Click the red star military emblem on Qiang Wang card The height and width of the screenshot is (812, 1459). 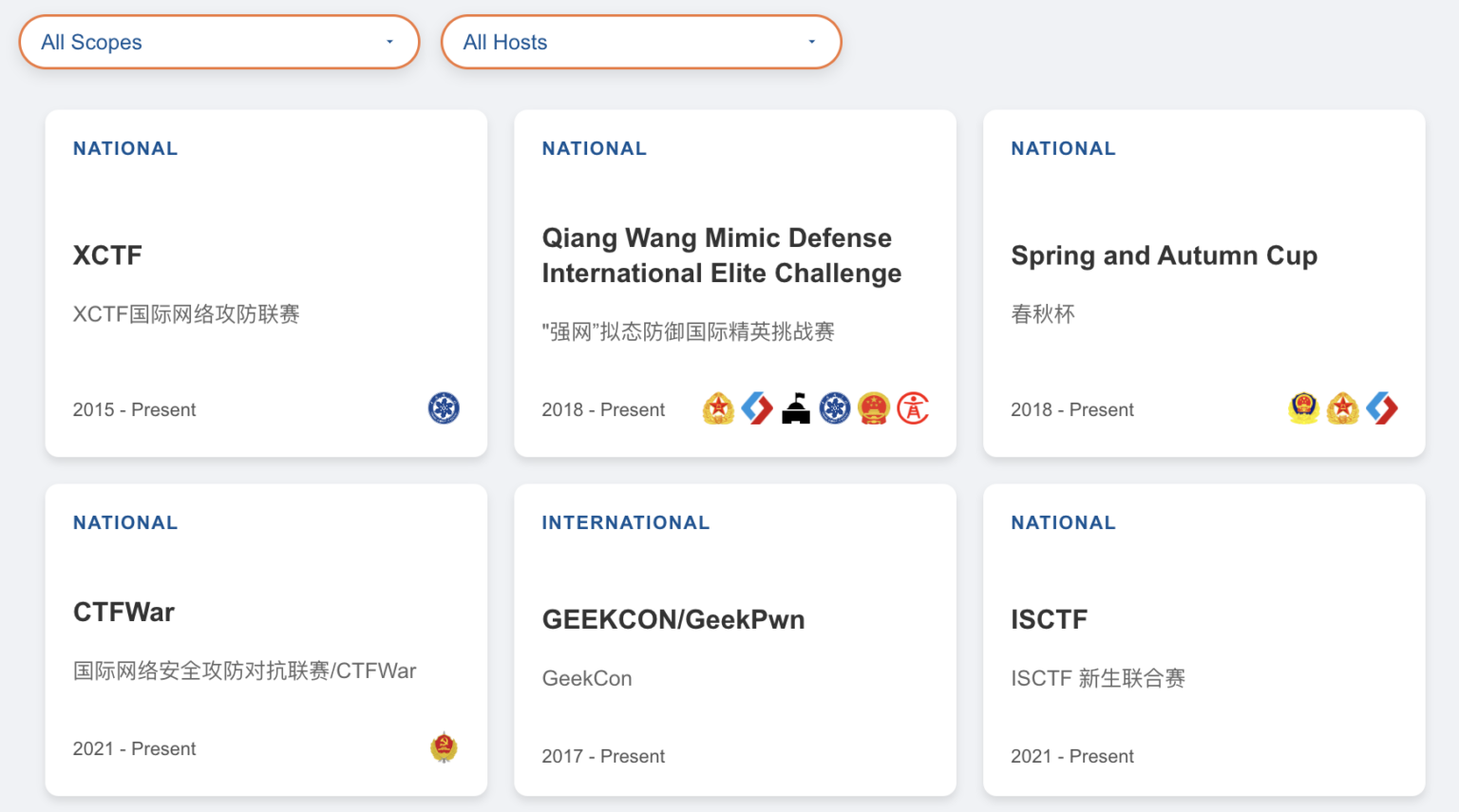(718, 408)
